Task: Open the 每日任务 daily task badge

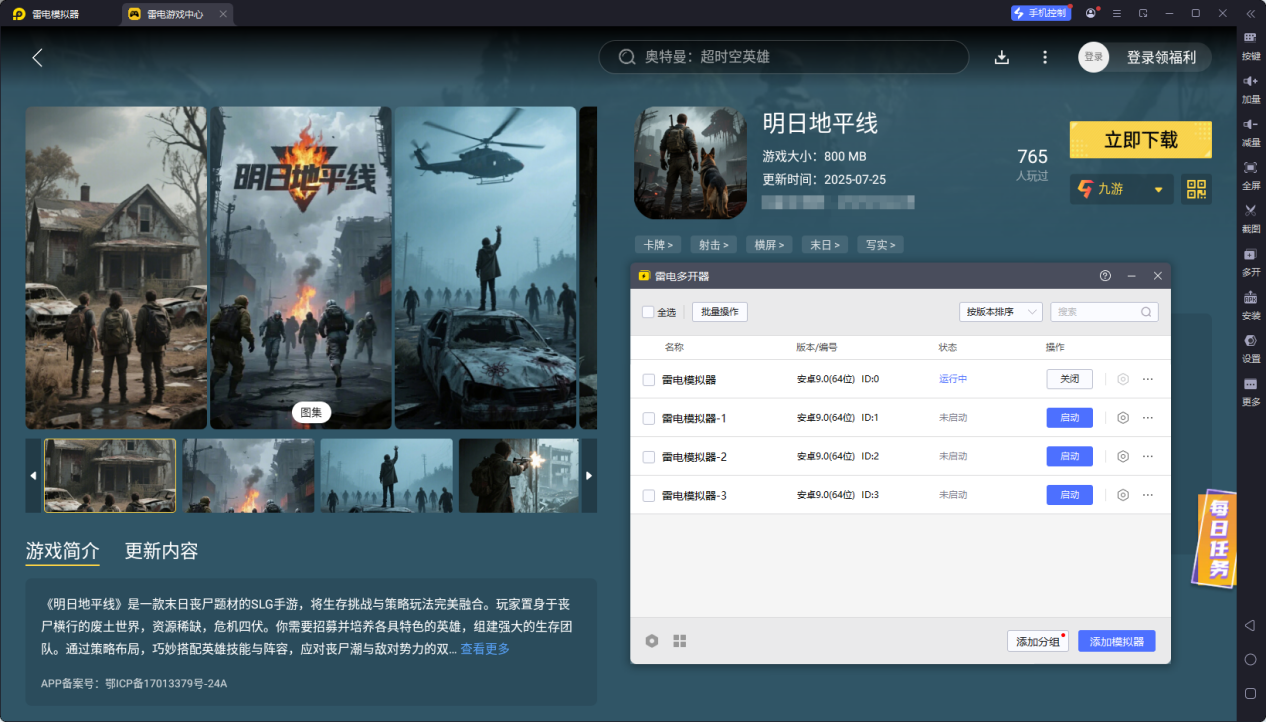Action: [x=1213, y=538]
